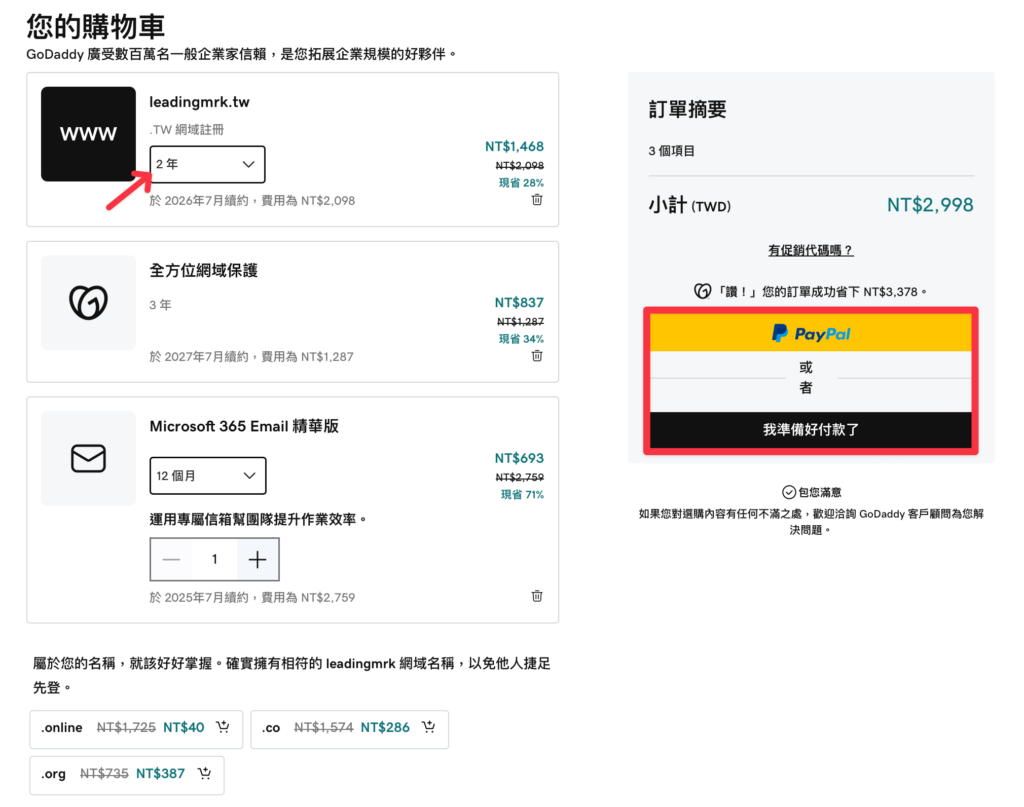Open the 2 年 registration term dropdown

(x=207, y=164)
